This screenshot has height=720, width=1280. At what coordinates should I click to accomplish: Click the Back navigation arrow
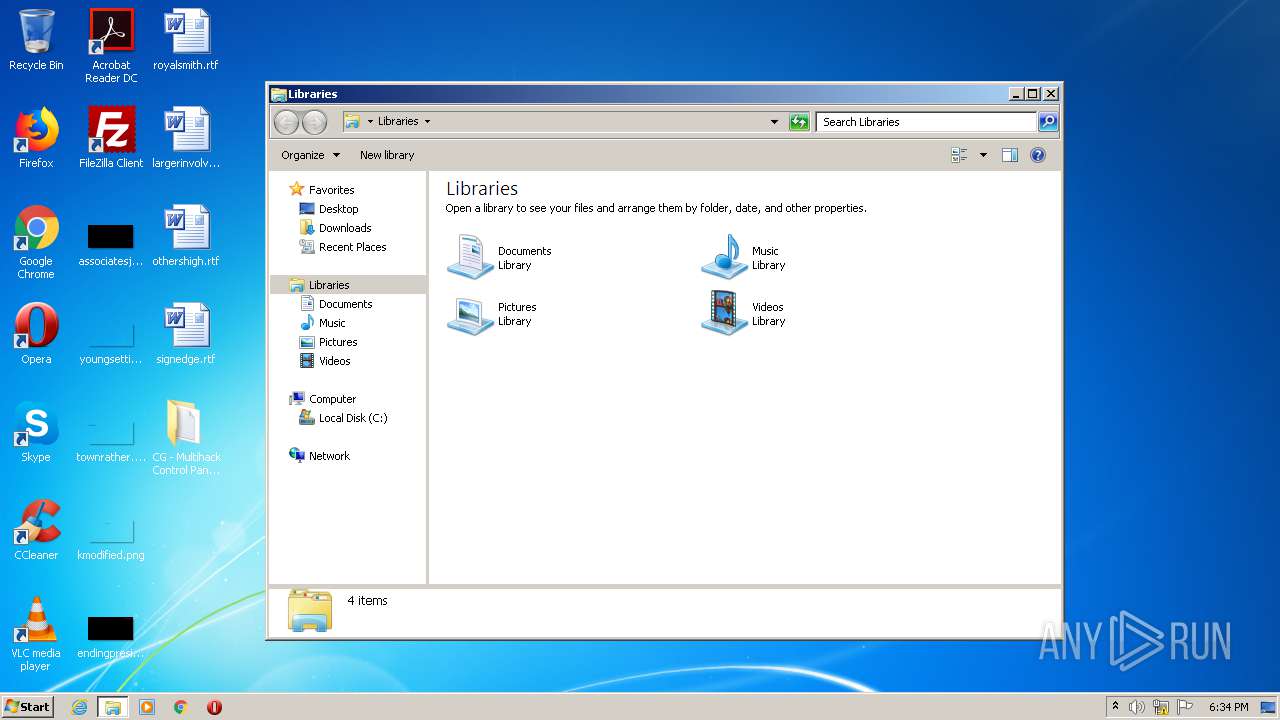[x=286, y=122]
